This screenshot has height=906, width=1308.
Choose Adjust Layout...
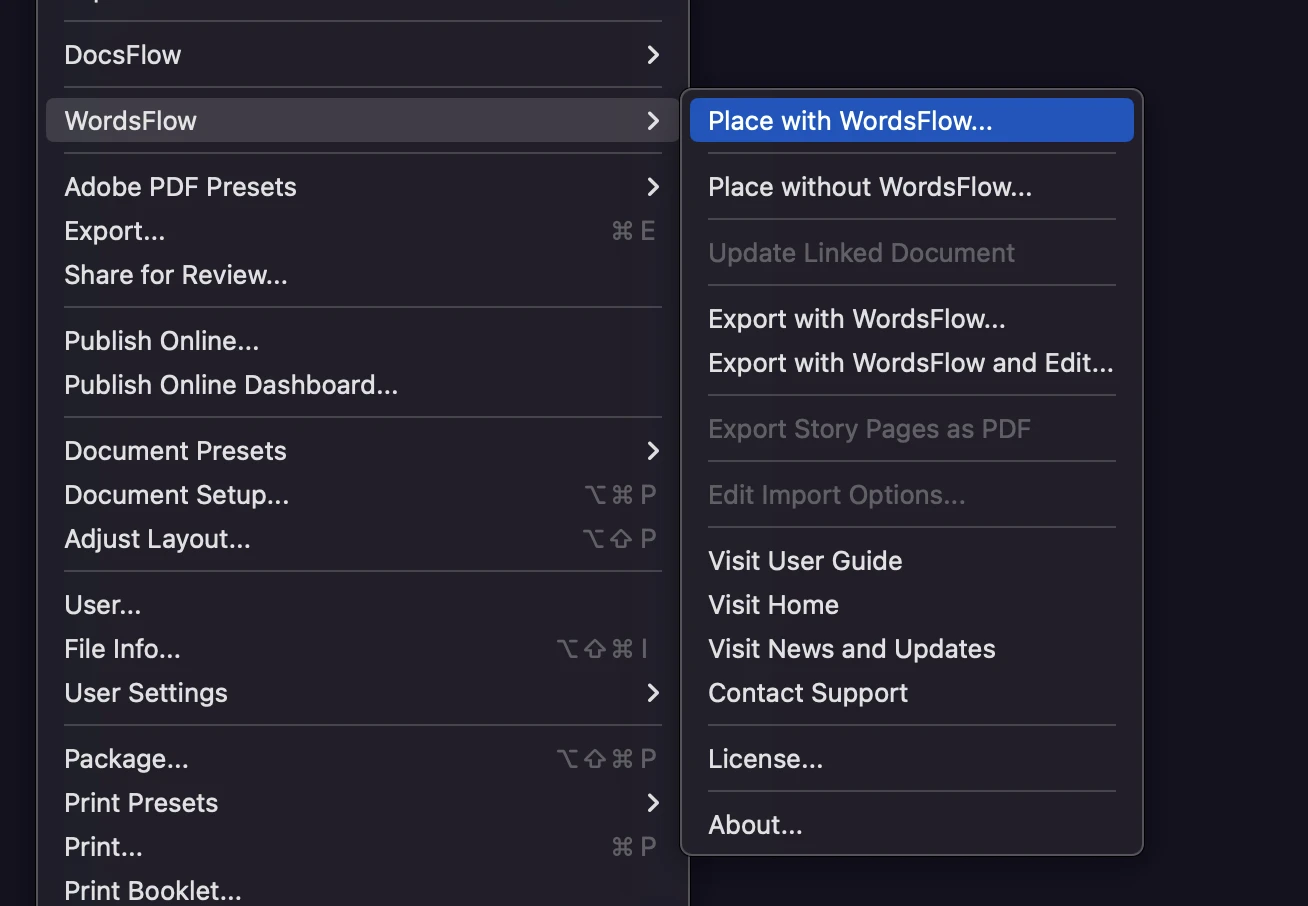(x=363, y=539)
